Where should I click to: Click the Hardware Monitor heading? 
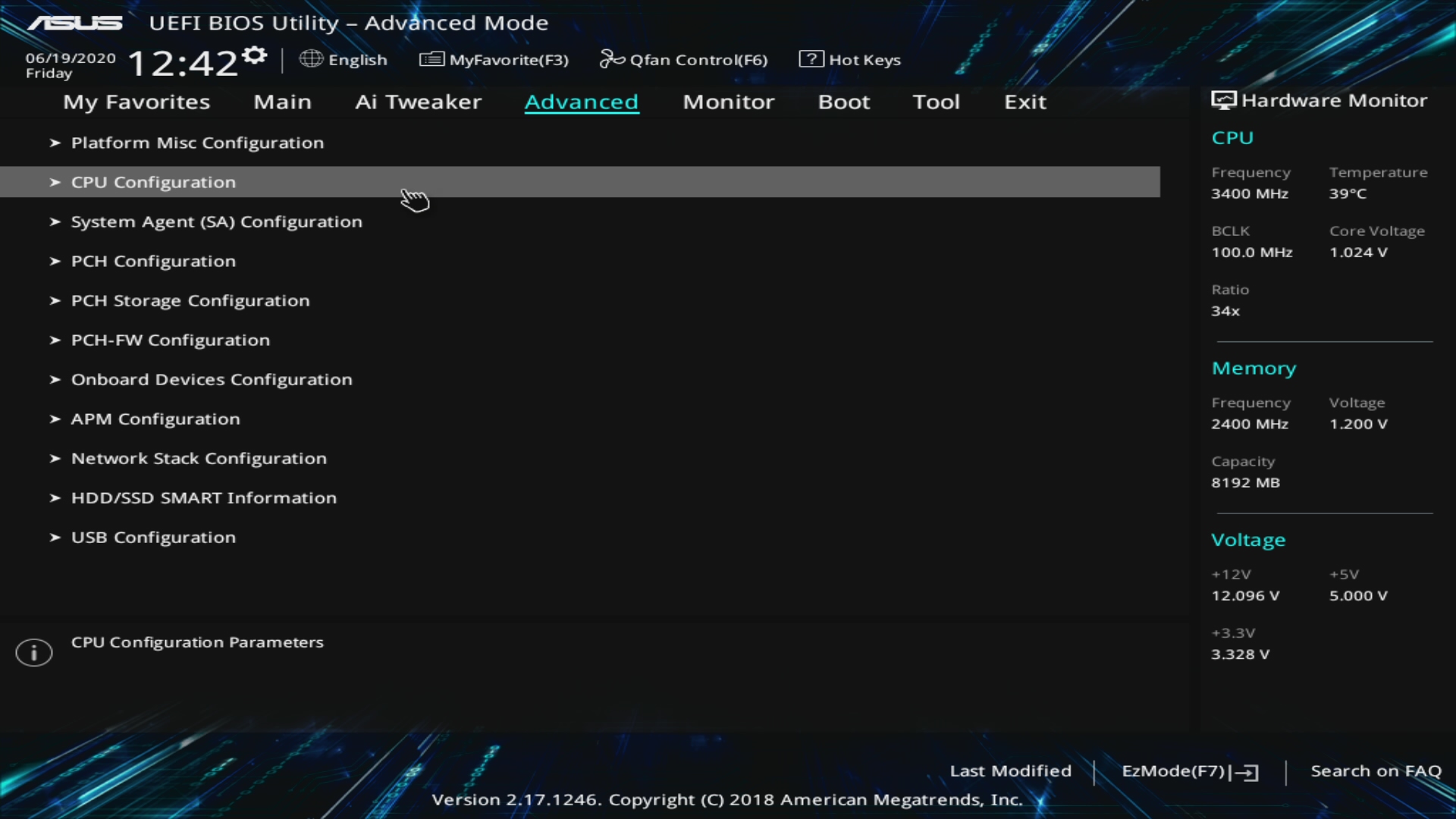[x=1334, y=100]
